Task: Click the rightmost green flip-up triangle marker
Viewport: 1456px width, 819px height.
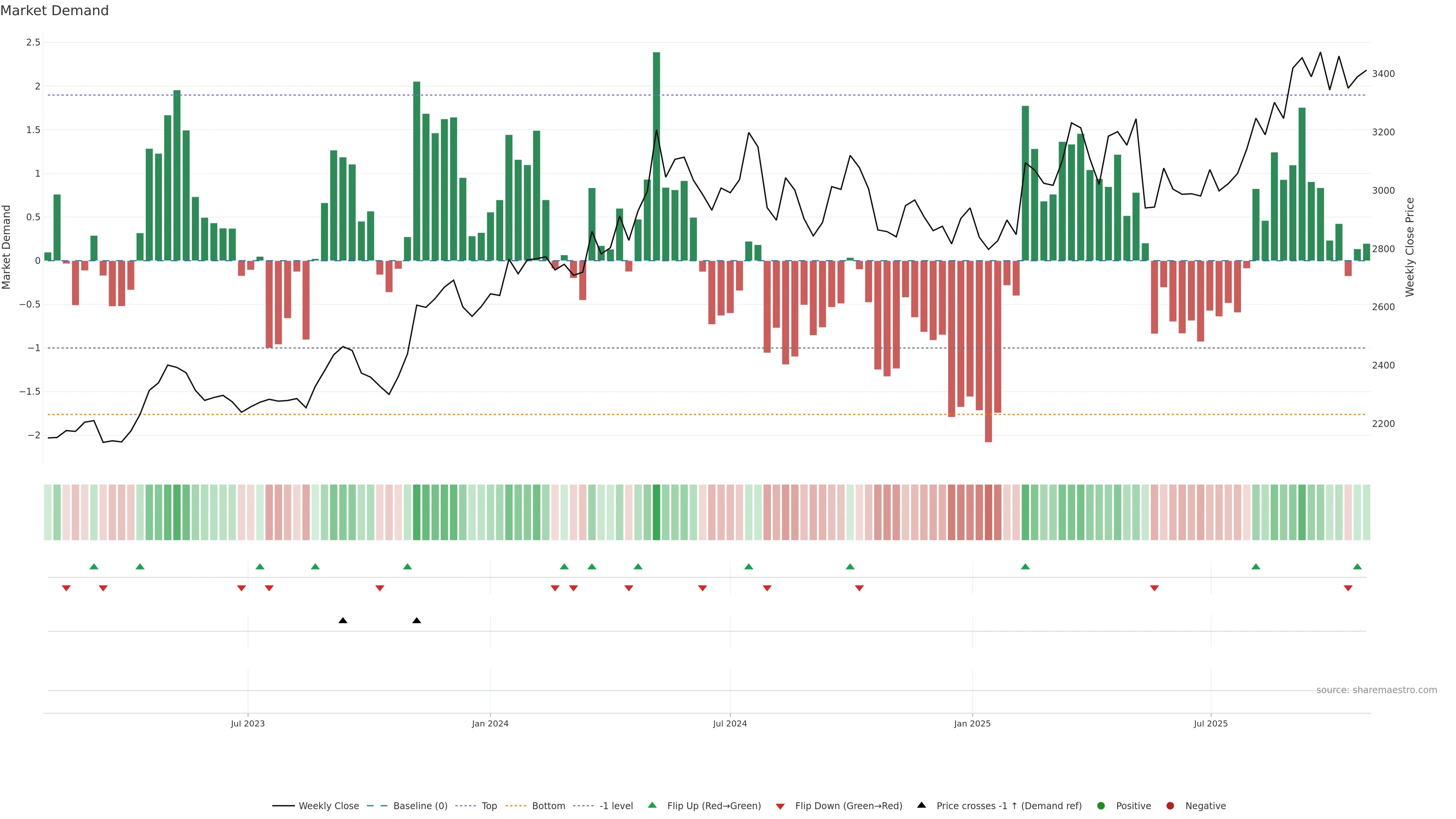Action: pos(1357,566)
